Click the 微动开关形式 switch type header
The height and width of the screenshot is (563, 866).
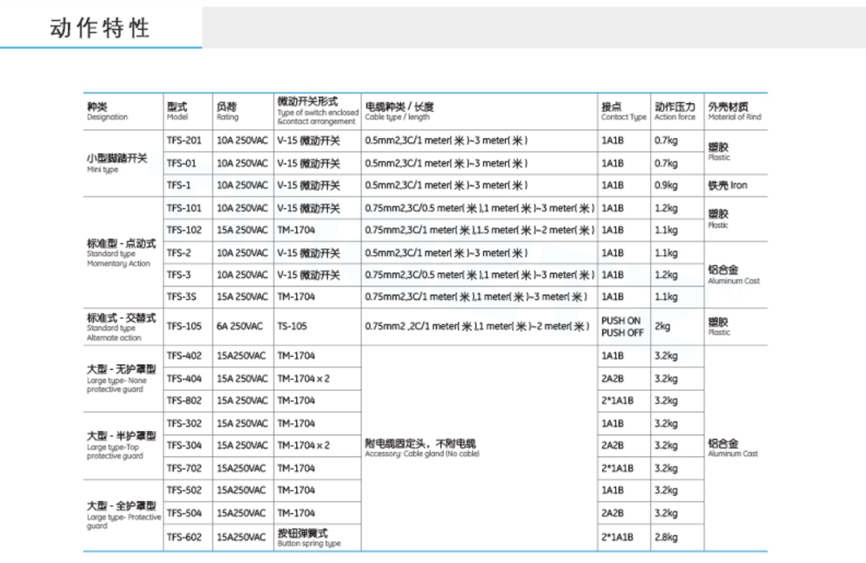pos(318,111)
